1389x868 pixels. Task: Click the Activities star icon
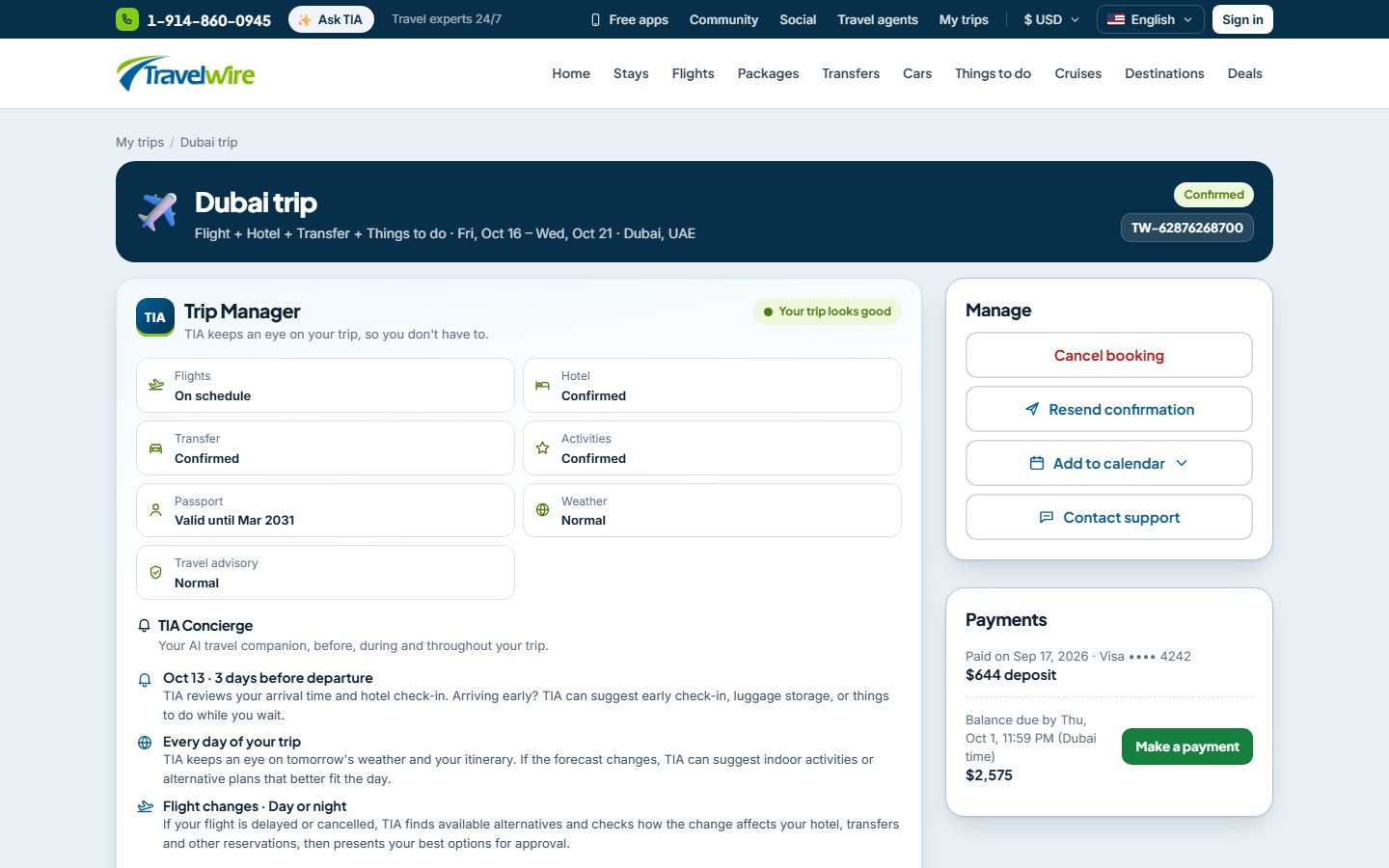(543, 448)
